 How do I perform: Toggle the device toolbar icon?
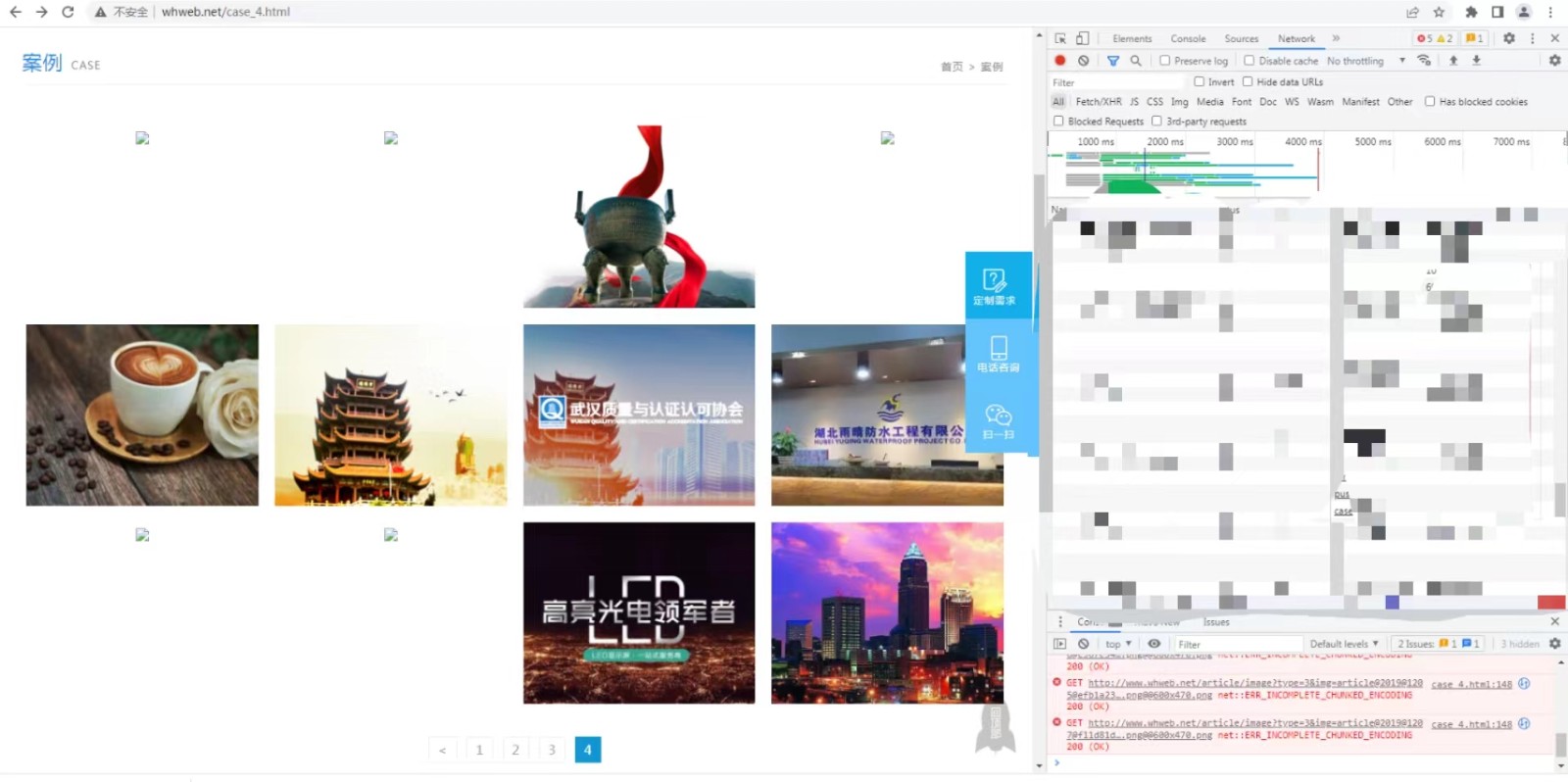(1083, 38)
